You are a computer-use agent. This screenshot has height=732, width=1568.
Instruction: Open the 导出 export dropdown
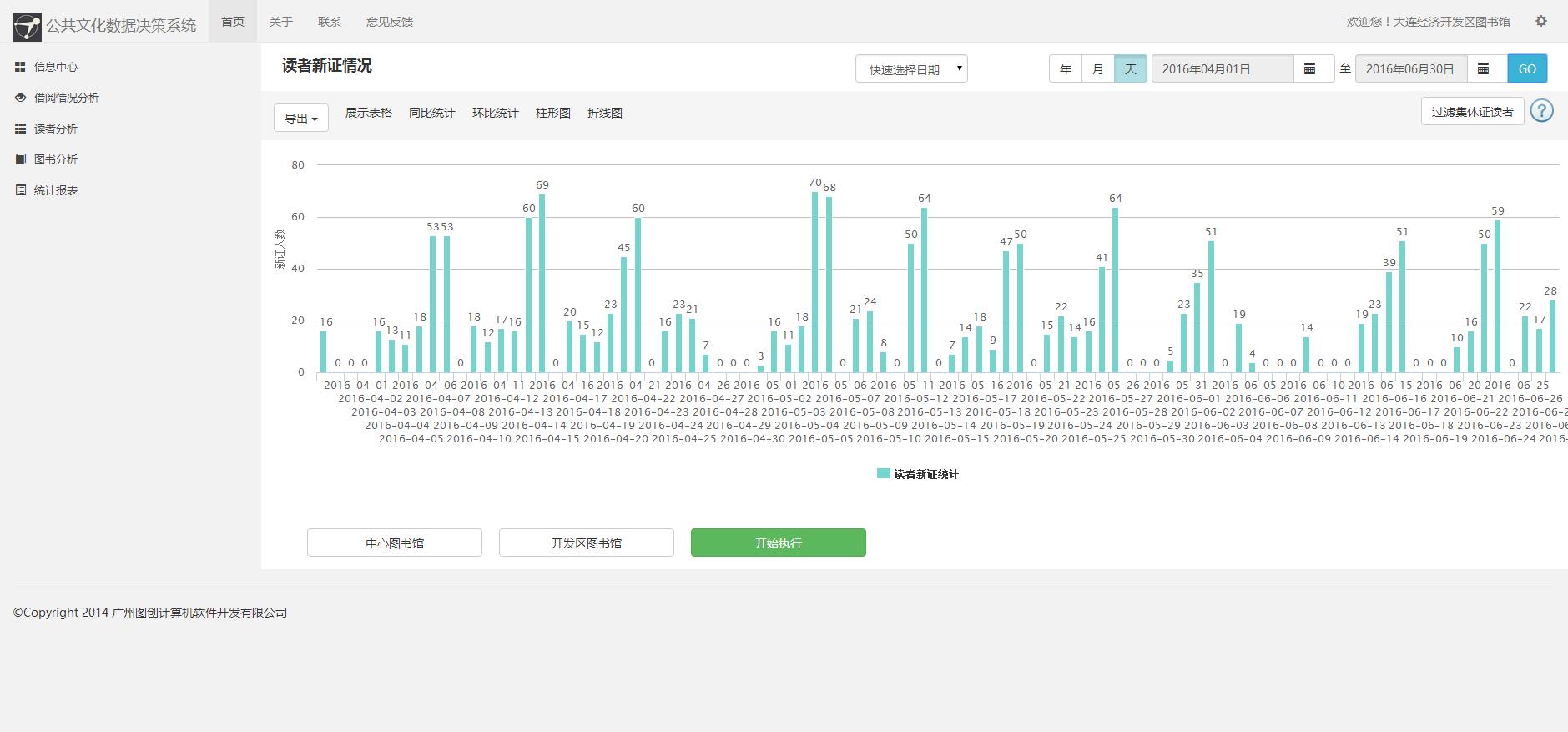coord(301,119)
